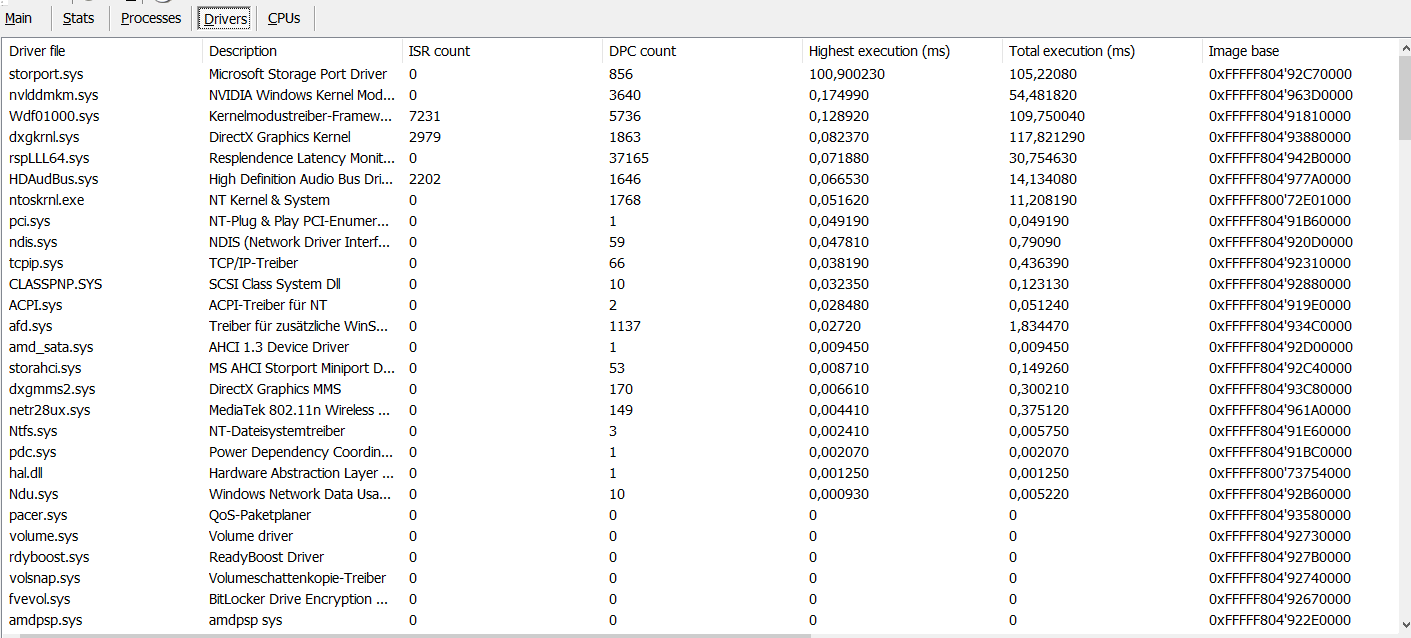
Task: Click the TCP/IP-Treiber description
Action: pos(253,263)
